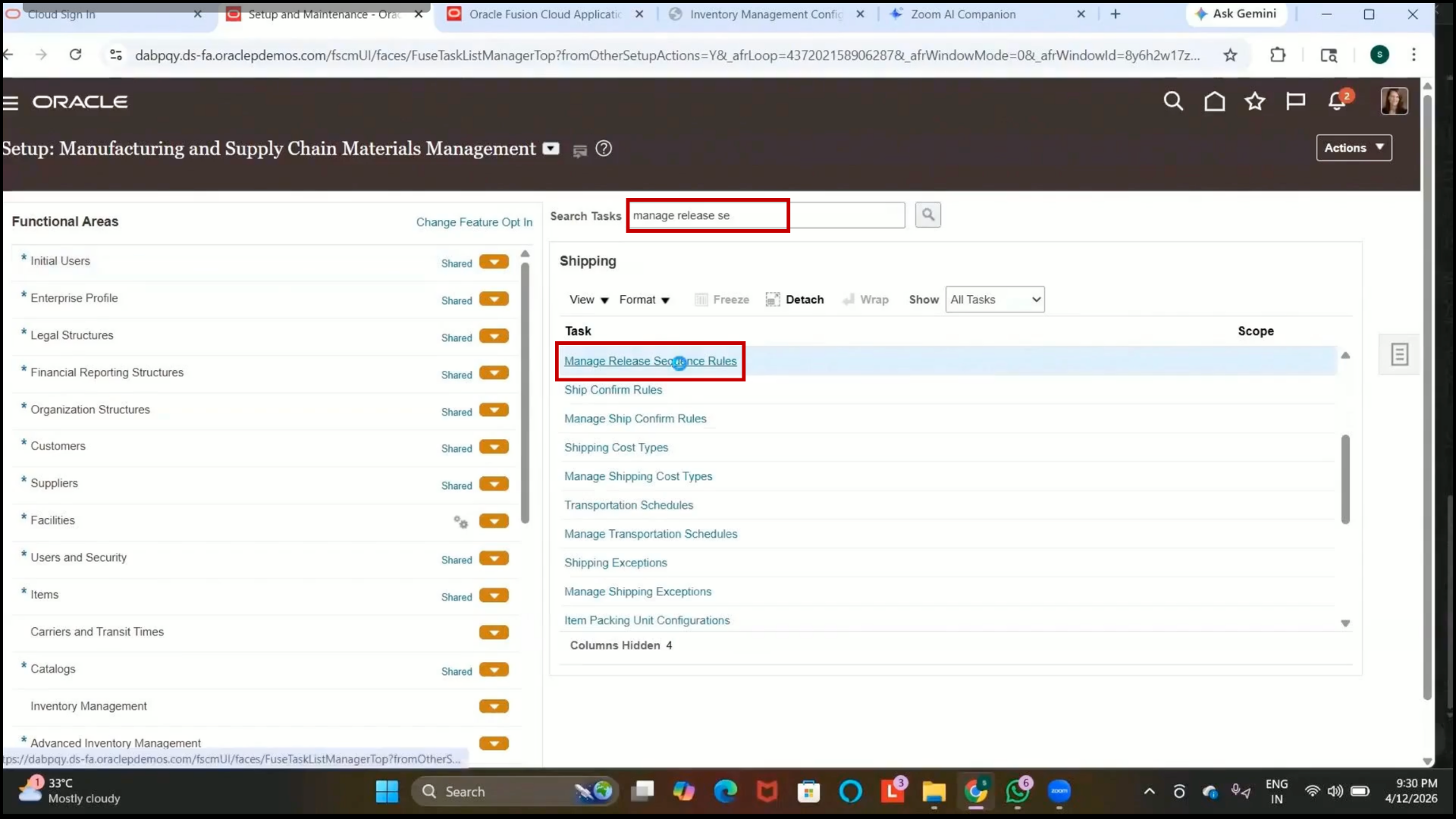Open the Actions dropdown button
The image size is (1456, 819).
[x=1354, y=148]
